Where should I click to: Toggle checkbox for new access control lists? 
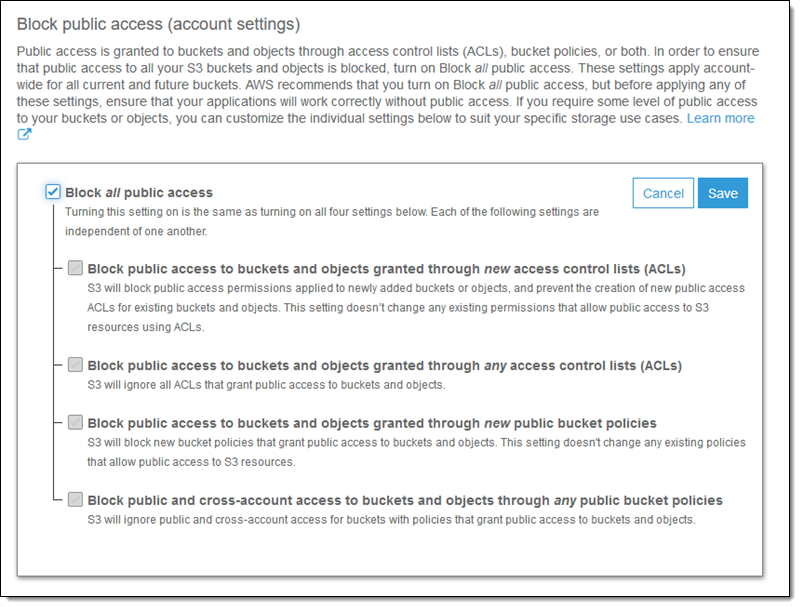click(x=76, y=268)
